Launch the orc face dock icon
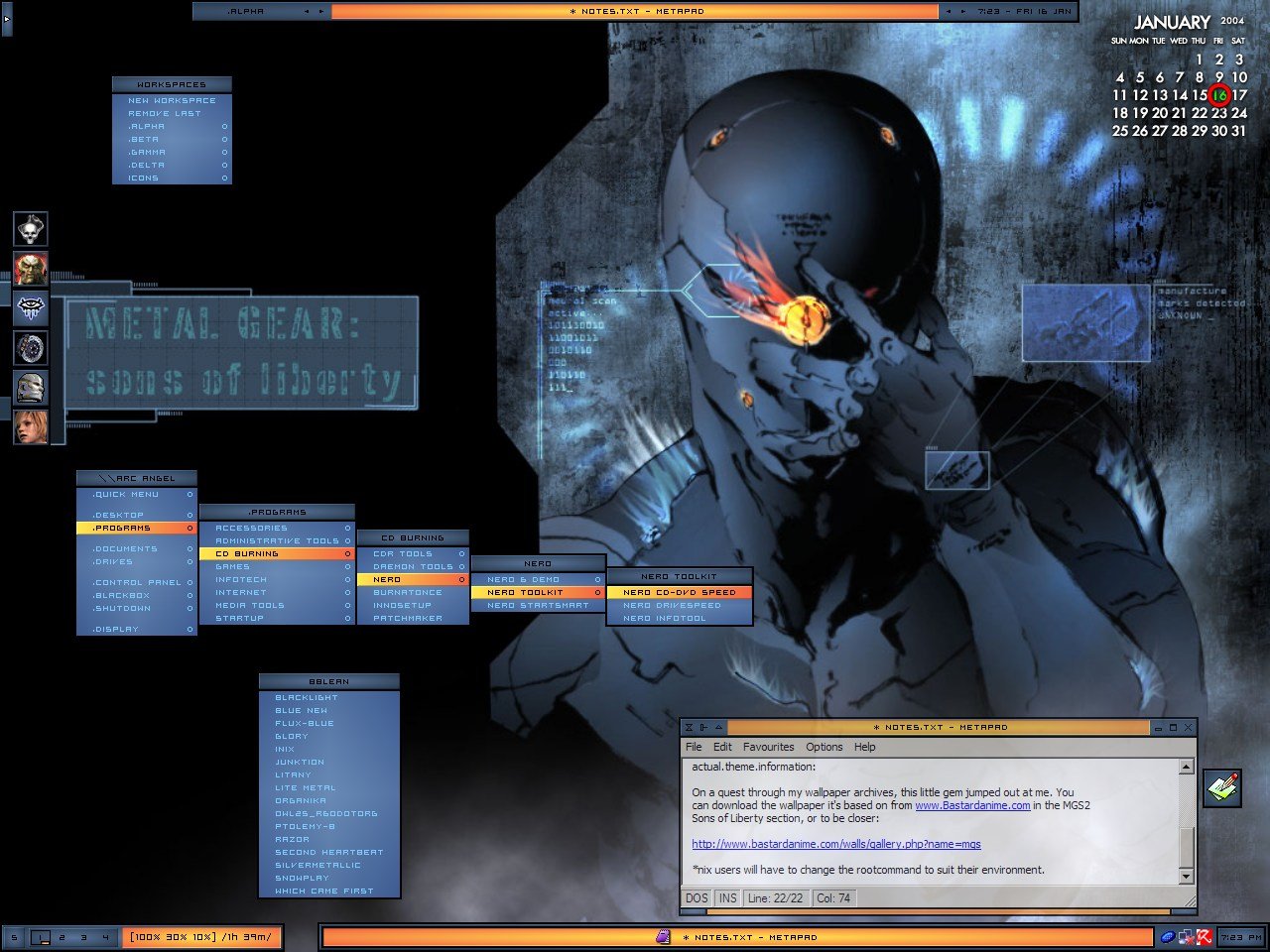 pos(31,269)
